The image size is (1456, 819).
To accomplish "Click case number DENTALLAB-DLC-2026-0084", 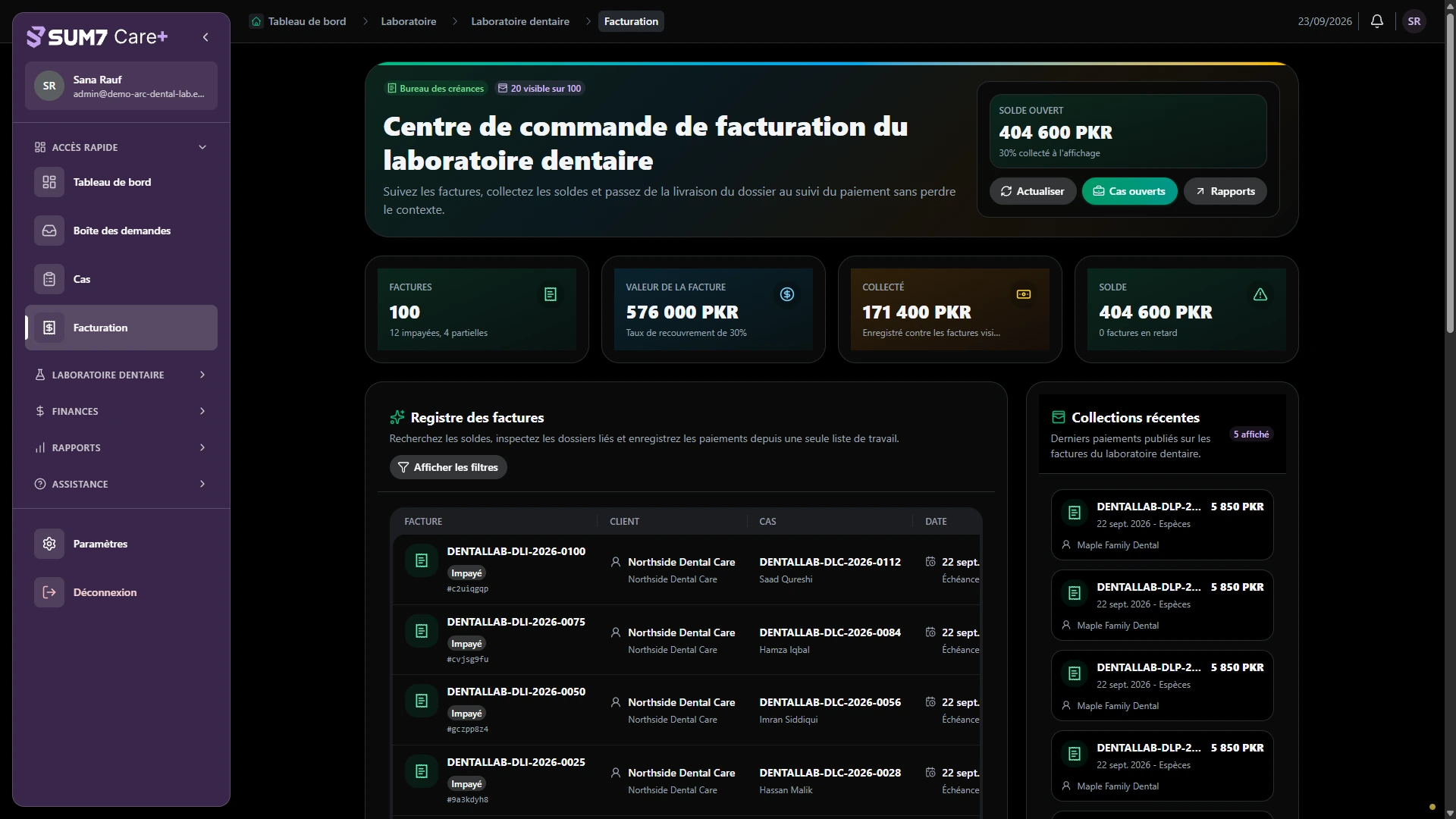I will (x=830, y=632).
